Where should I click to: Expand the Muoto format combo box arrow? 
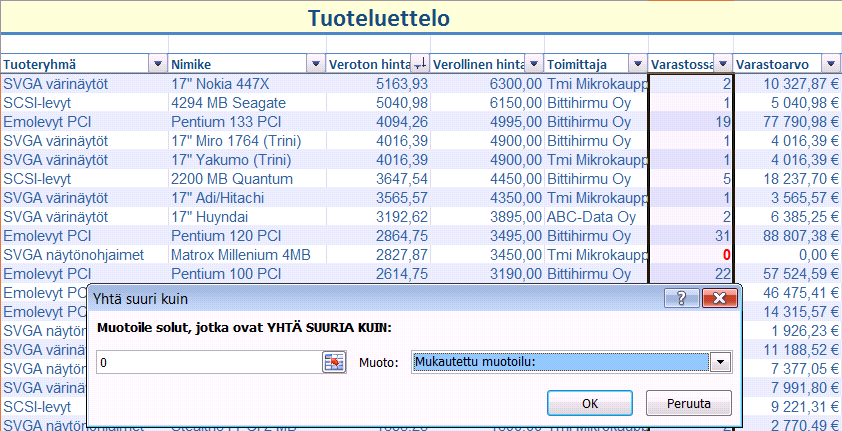pos(721,362)
